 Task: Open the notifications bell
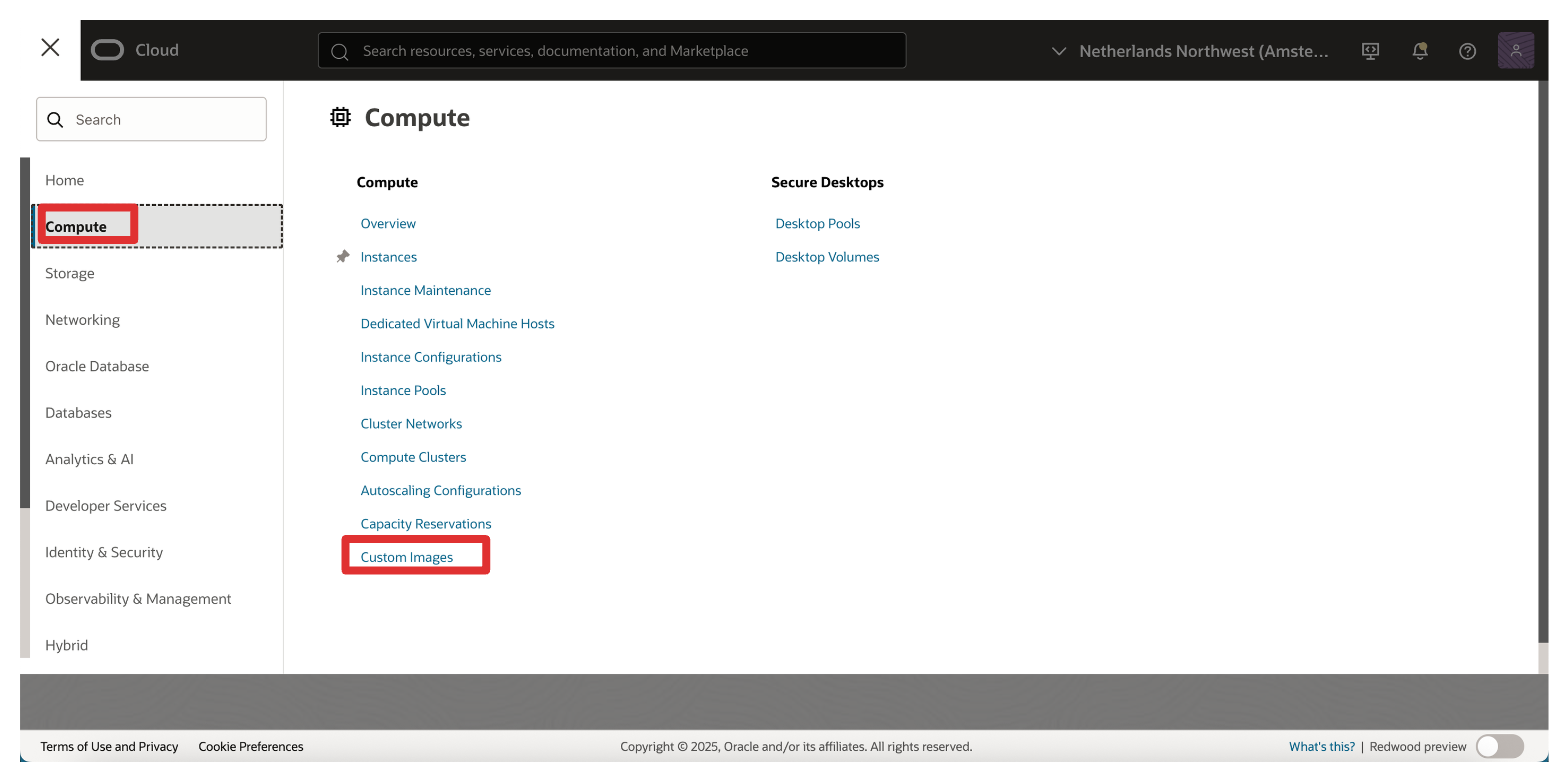point(1419,51)
